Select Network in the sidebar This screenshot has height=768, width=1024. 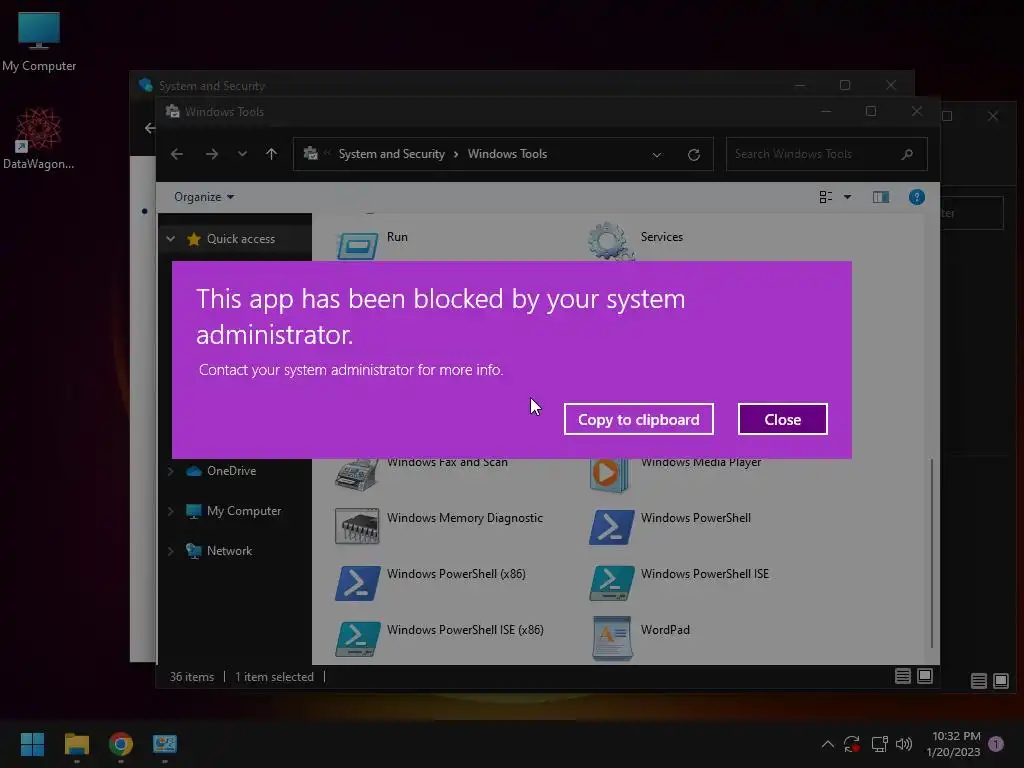point(229,551)
